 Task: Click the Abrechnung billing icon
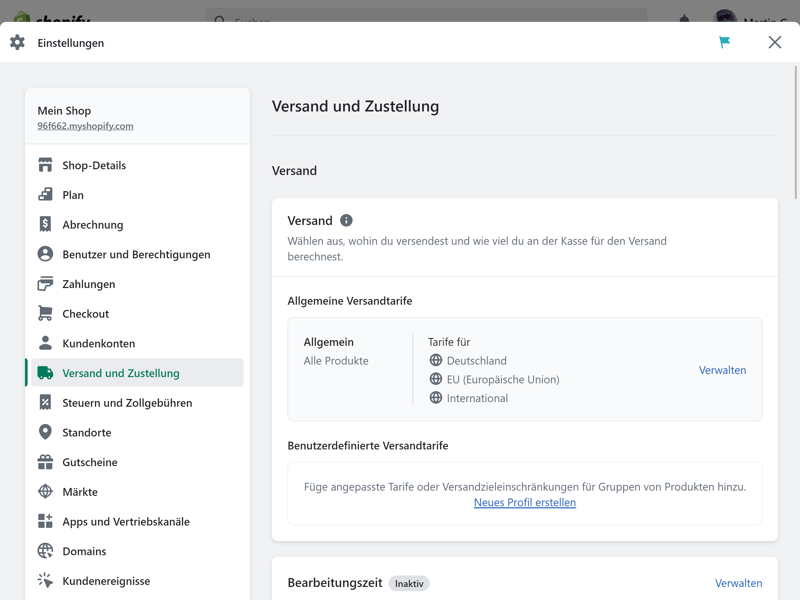click(45, 225)
